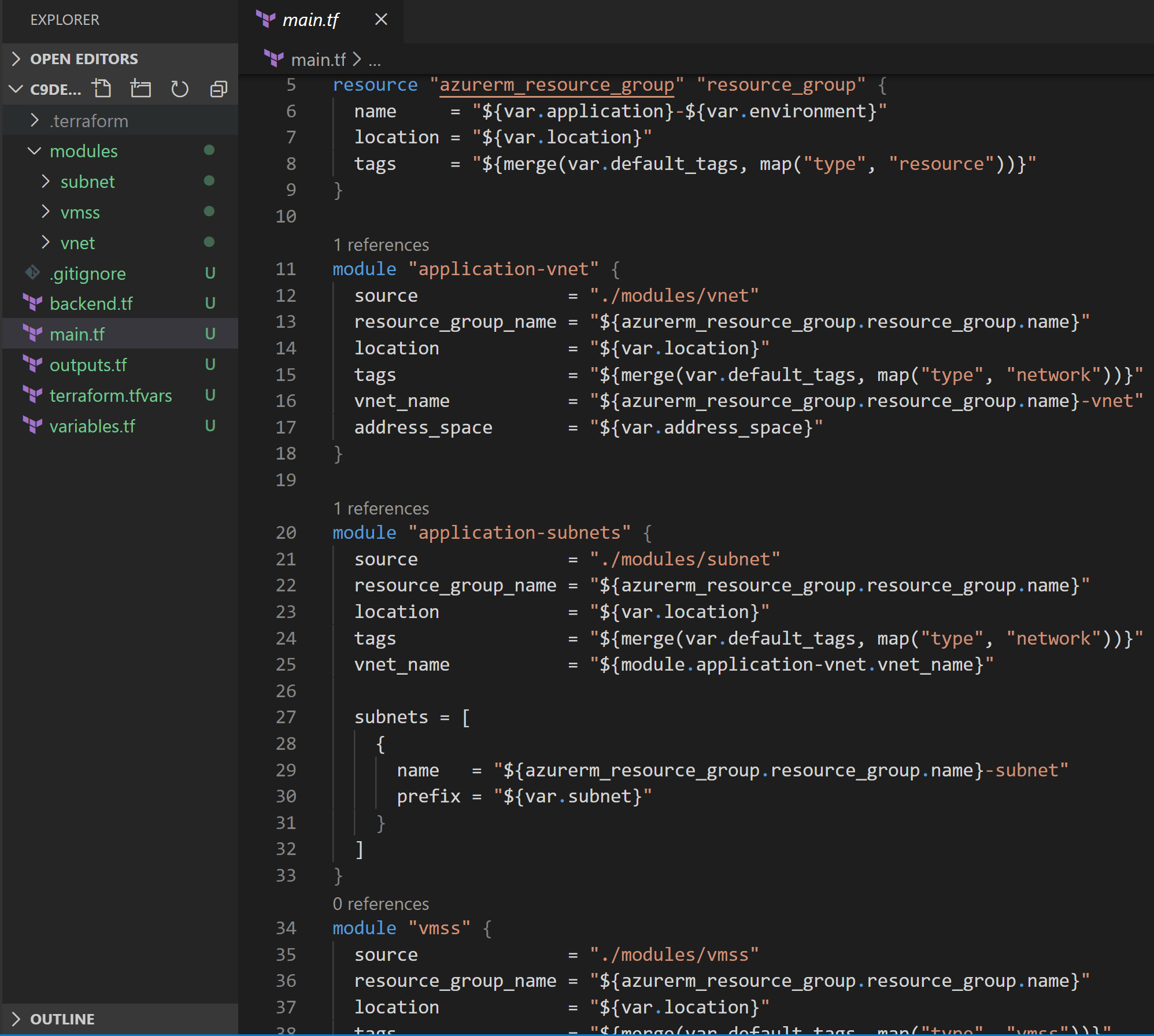This screenshot has height=1036, width=1154.
Task: Click the git icon beside .gitignore
Action: pos(33,272)
